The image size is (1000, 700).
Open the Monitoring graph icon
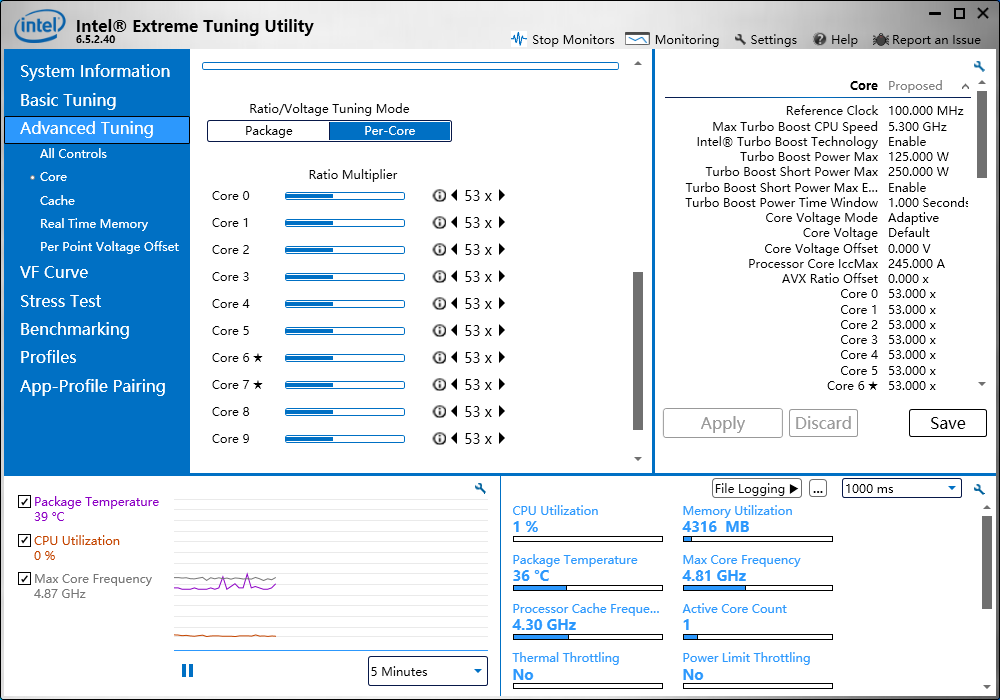click(x=637, y=39)
